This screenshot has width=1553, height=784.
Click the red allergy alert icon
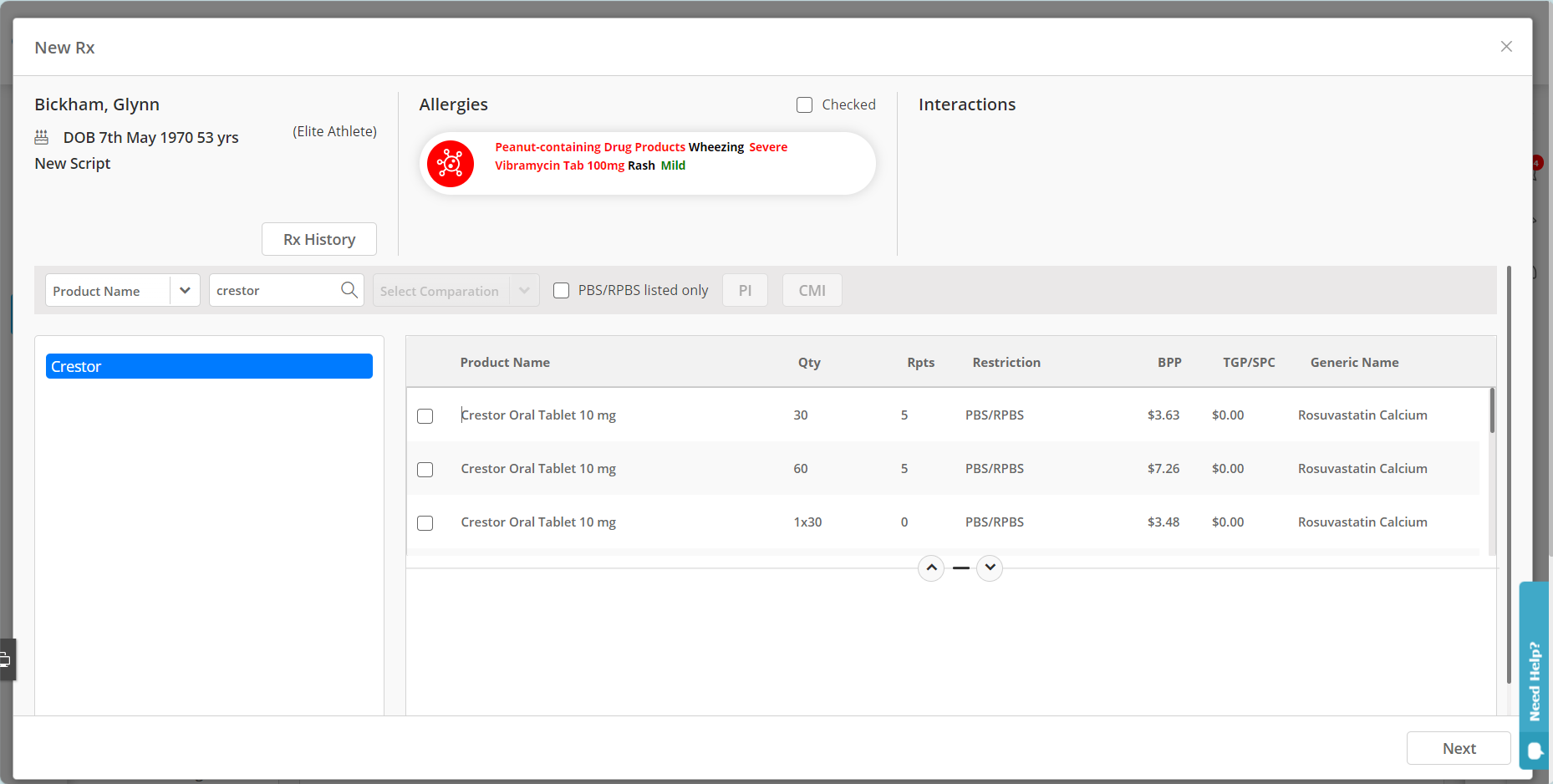pos(451,163)
